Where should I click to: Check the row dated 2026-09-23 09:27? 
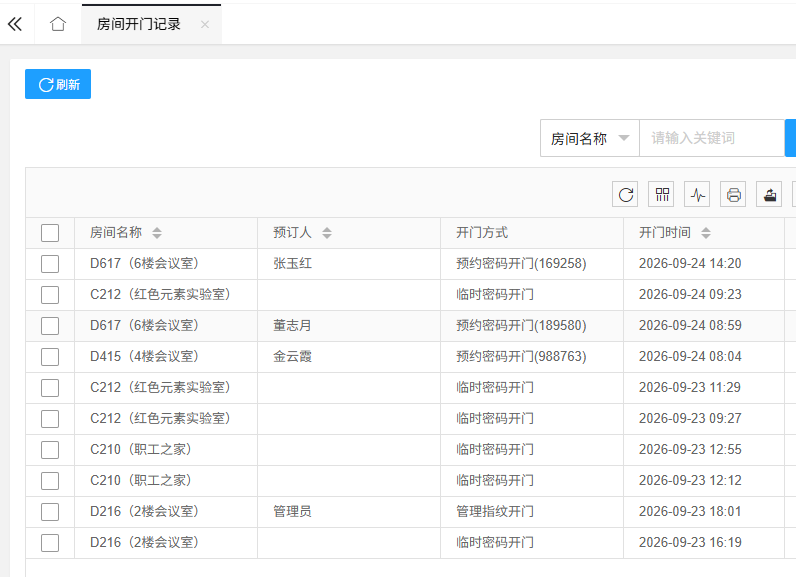pyautogui.click(x=50, y=419)
